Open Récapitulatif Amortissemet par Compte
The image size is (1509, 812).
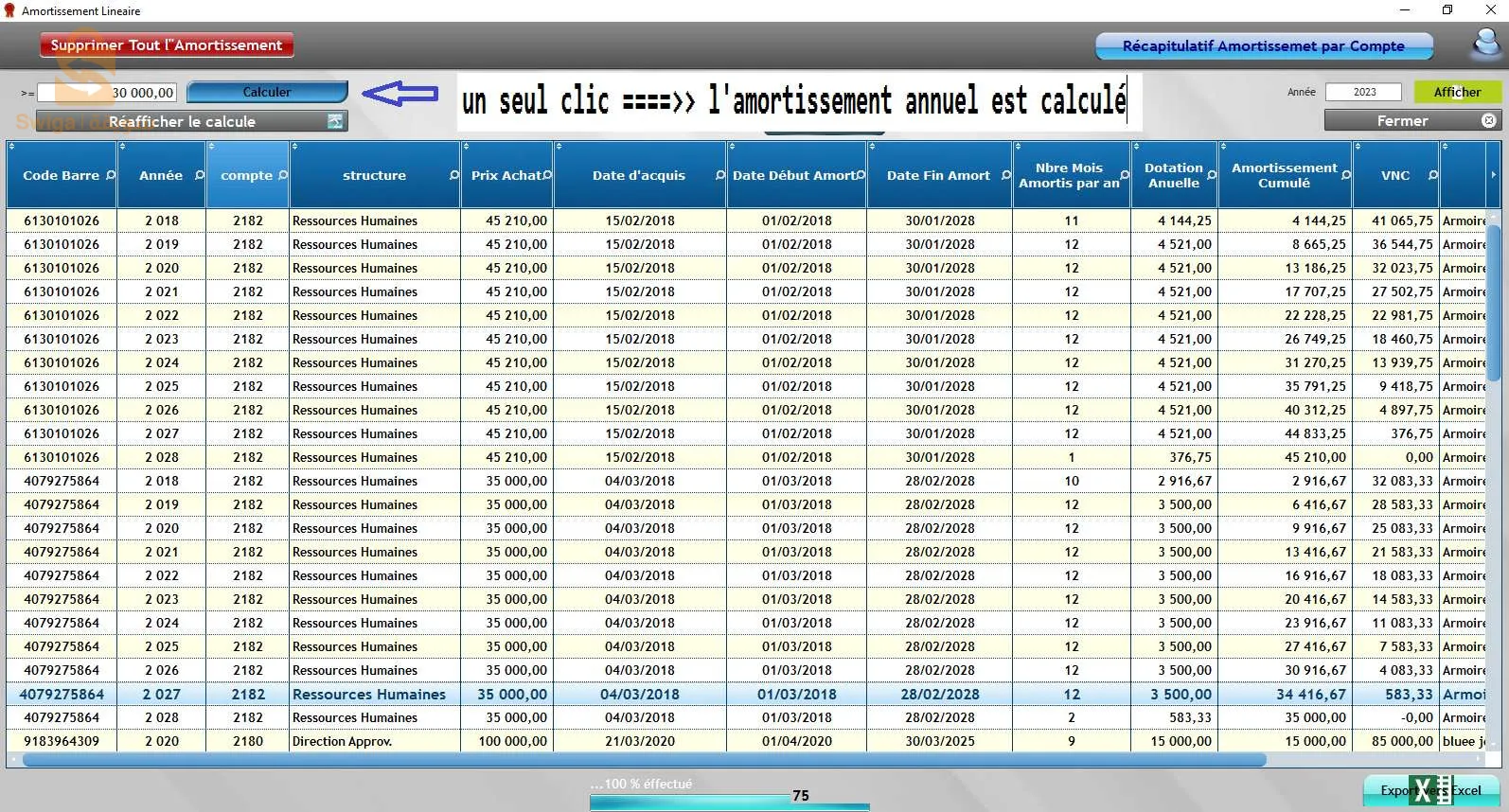coord(1263,45)
